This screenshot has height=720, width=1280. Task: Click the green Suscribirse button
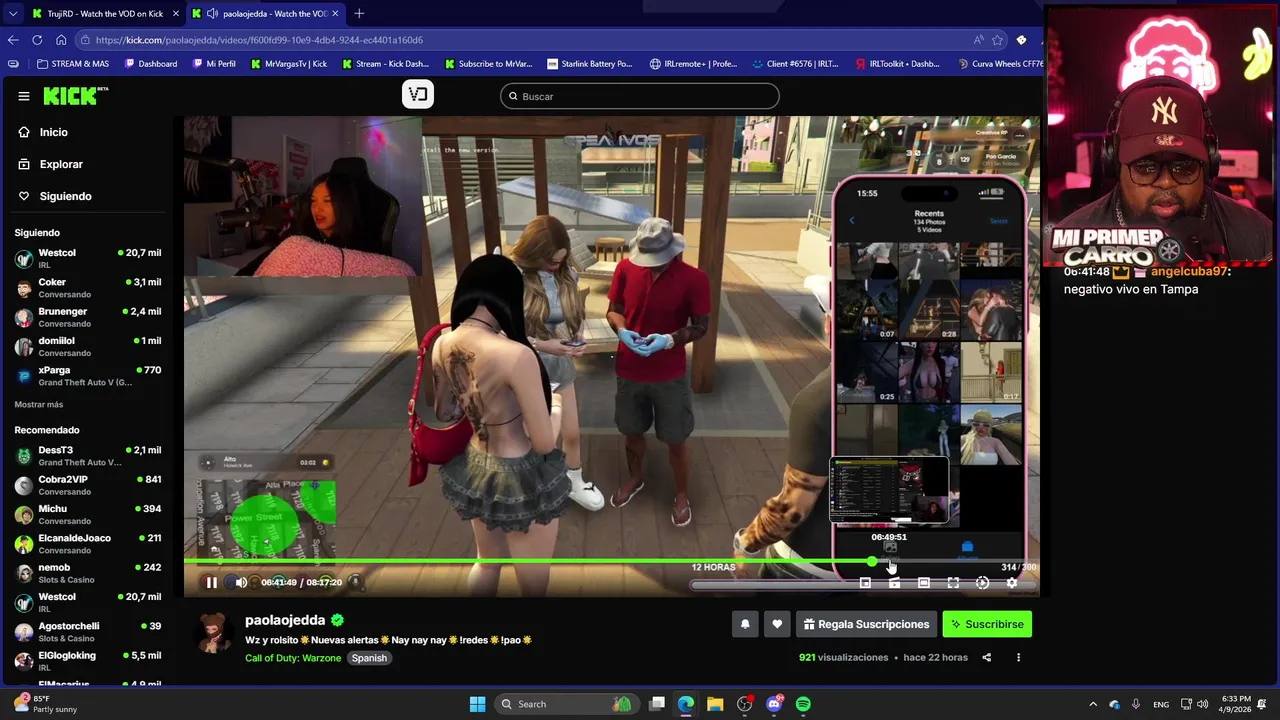pos(987,624)
